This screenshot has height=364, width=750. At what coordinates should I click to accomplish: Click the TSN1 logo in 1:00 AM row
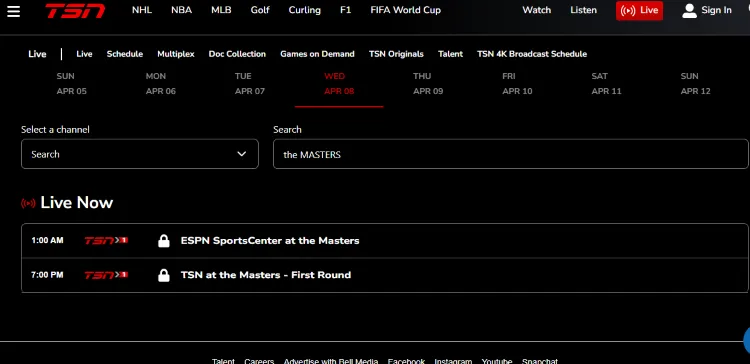point(106,240)
